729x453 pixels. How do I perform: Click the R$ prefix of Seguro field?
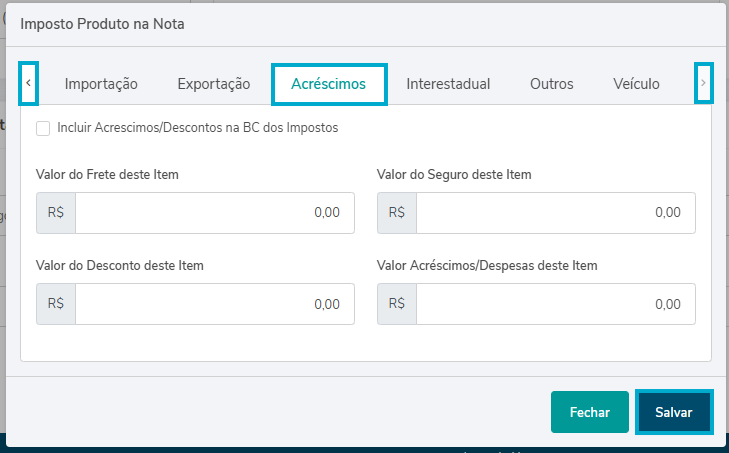click(397, 213)
